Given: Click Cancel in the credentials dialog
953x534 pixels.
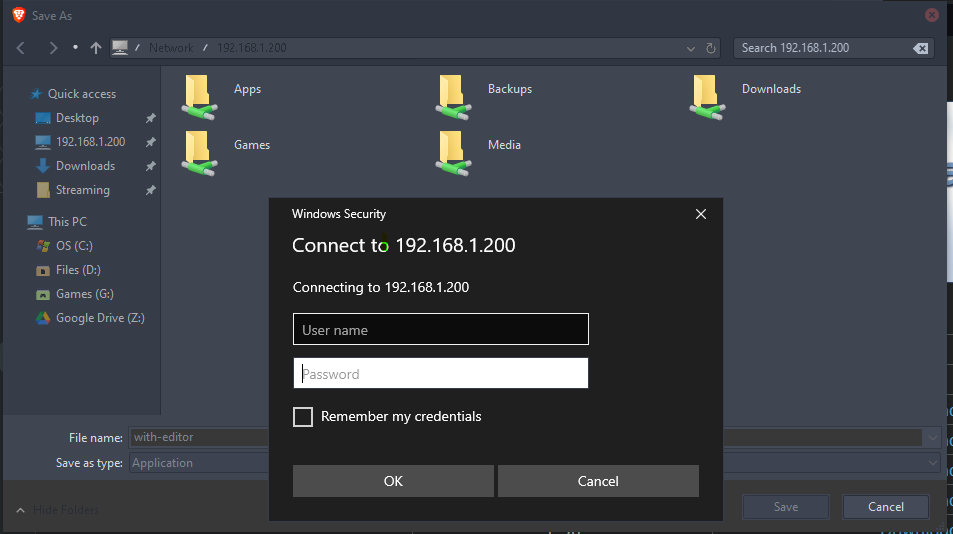Looking at the screenshot, I should point(598,481).
